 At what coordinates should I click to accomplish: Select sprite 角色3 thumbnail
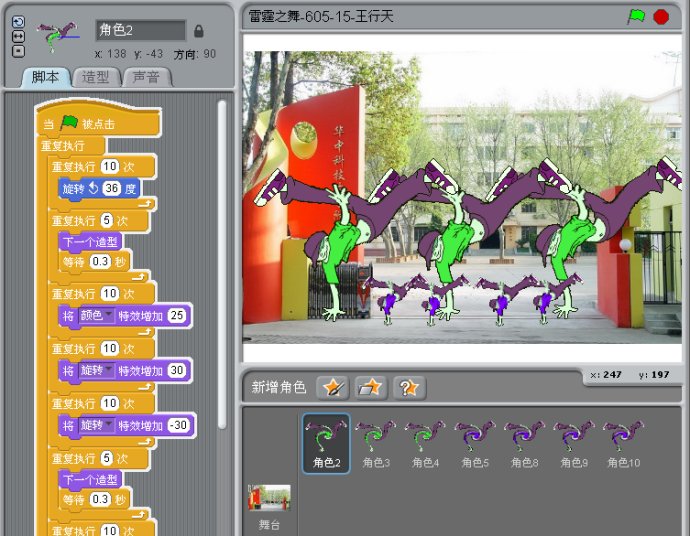click(x=376, y=443)
